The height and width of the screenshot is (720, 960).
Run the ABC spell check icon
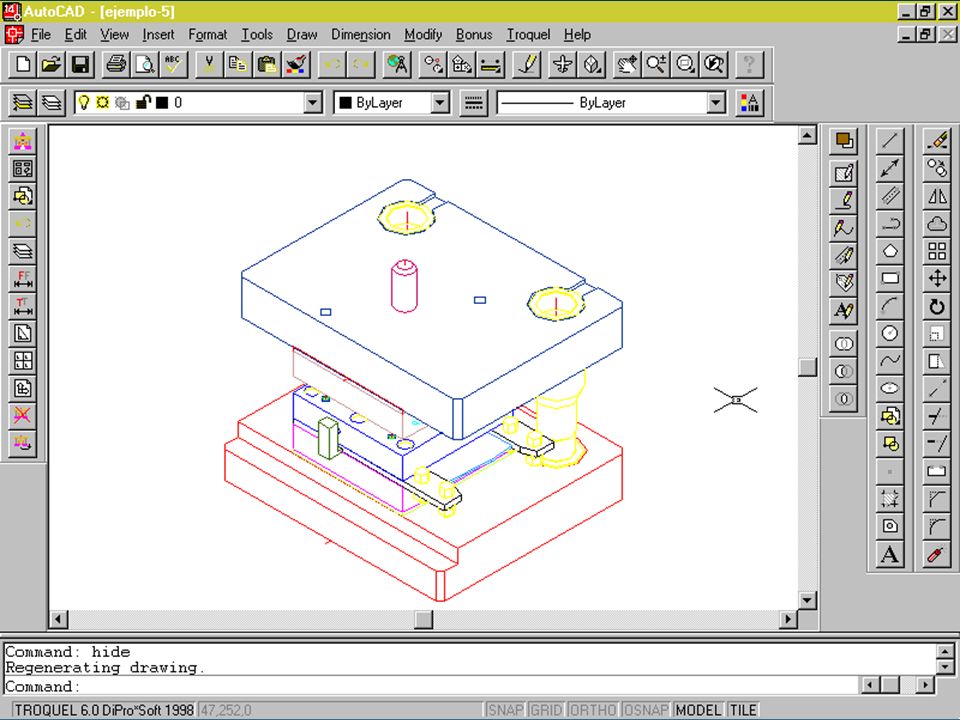pos(173,64)
